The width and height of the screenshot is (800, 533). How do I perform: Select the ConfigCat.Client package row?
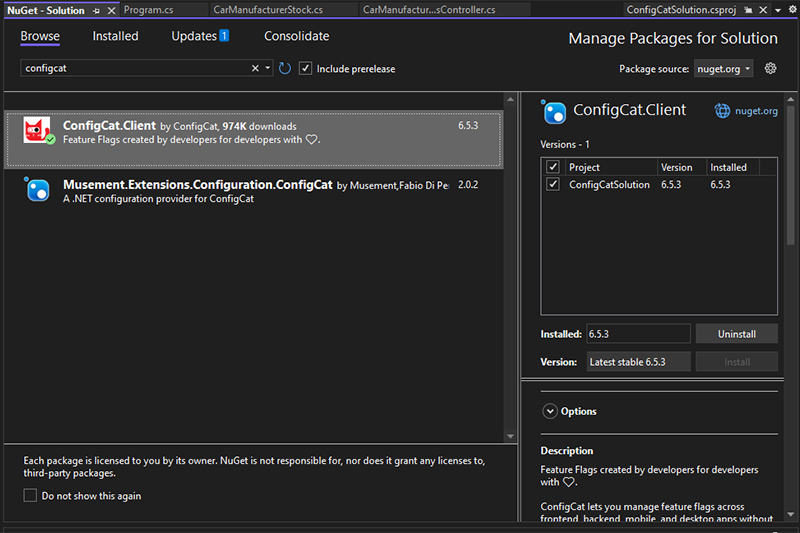pyautogui.click(x=253, y=139)
